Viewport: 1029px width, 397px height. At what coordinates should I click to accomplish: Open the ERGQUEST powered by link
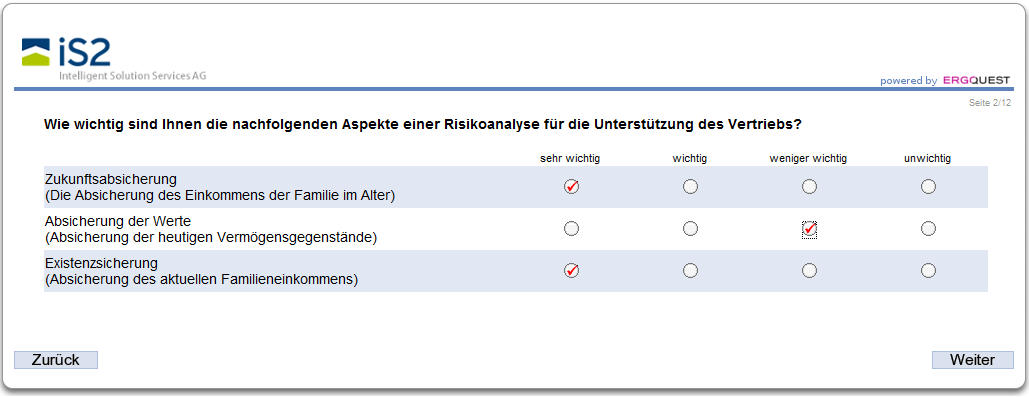point(944,81)
